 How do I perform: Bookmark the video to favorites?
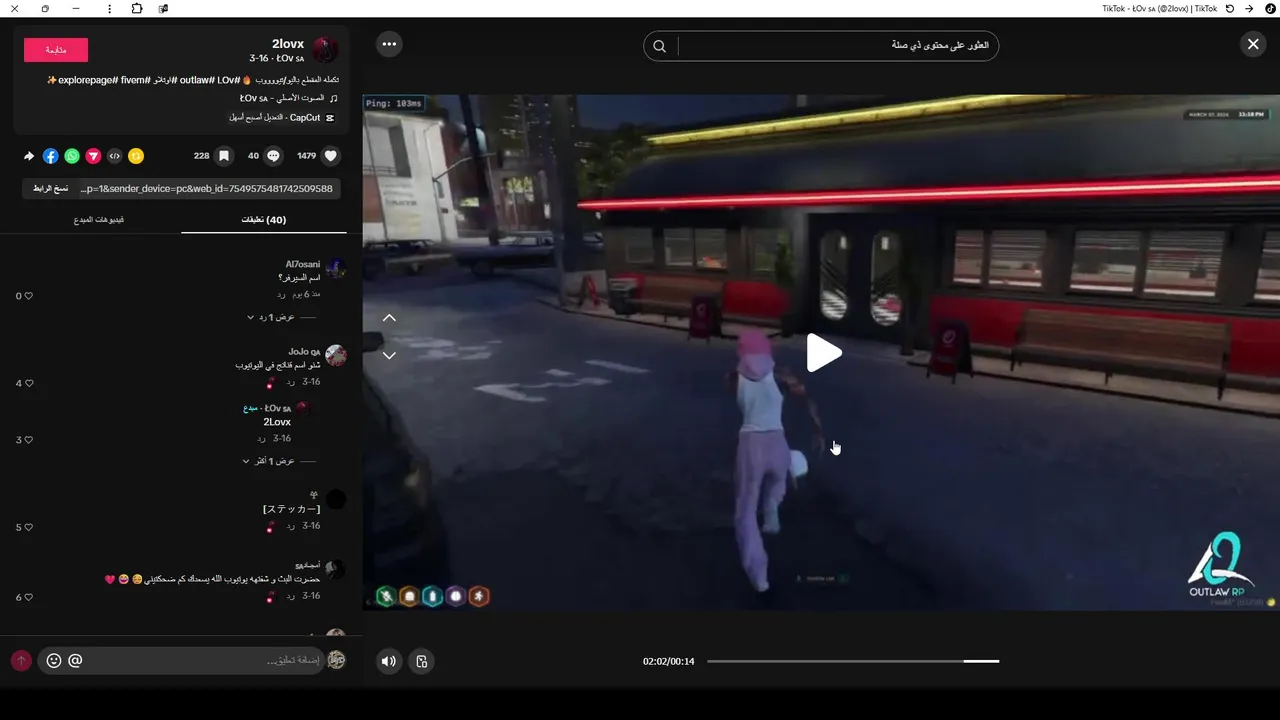[x=225, y=156]
